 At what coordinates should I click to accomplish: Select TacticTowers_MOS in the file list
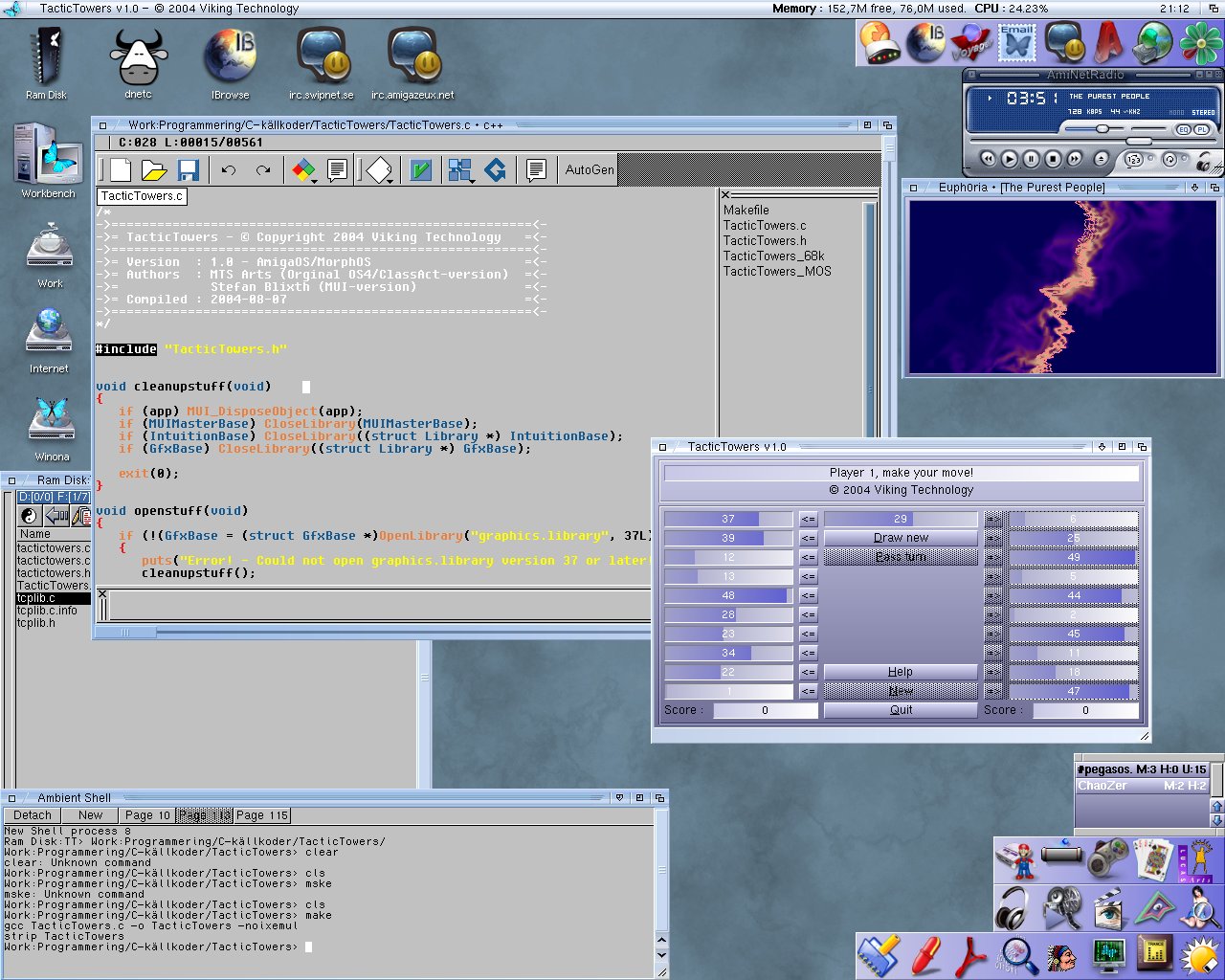[x=777, y=271]
